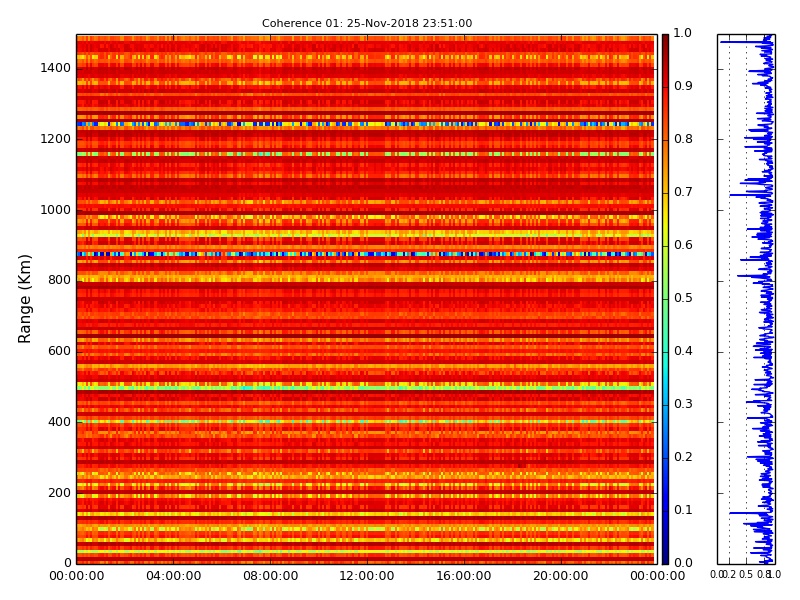The height and width of the screenshot is (600, 800).
Task: Click the colorbar's 0.9 label
Action: tap(683, 86)
